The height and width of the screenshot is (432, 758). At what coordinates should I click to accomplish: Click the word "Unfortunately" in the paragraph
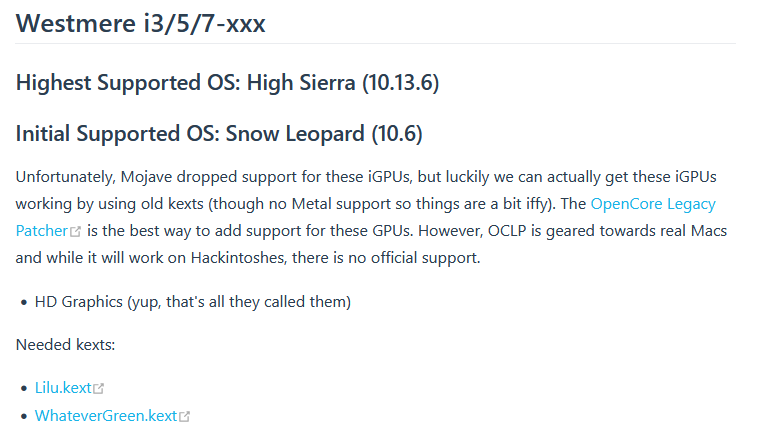click(x=63, y=177)
